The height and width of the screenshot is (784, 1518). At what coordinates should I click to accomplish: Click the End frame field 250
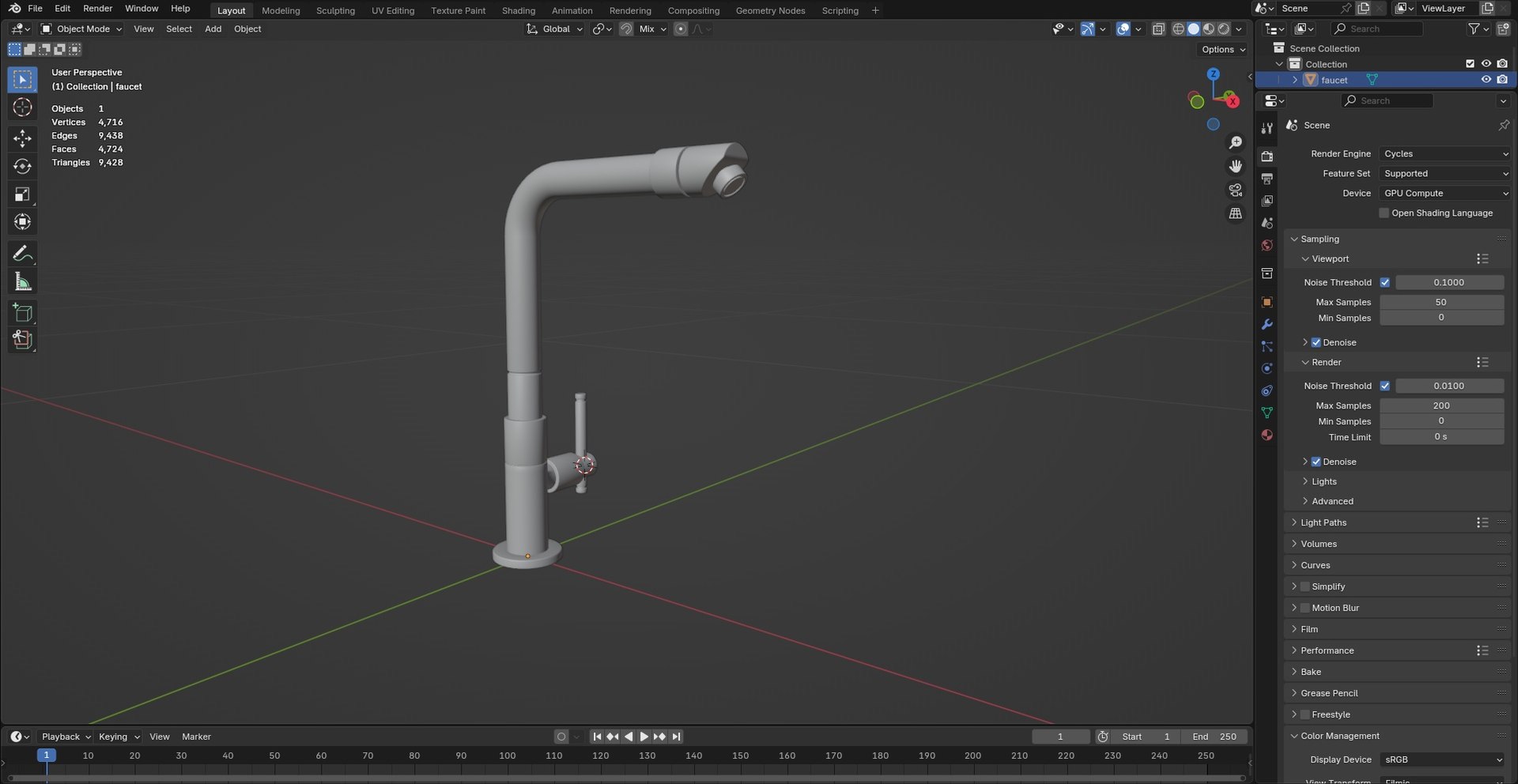point(1215,737)
